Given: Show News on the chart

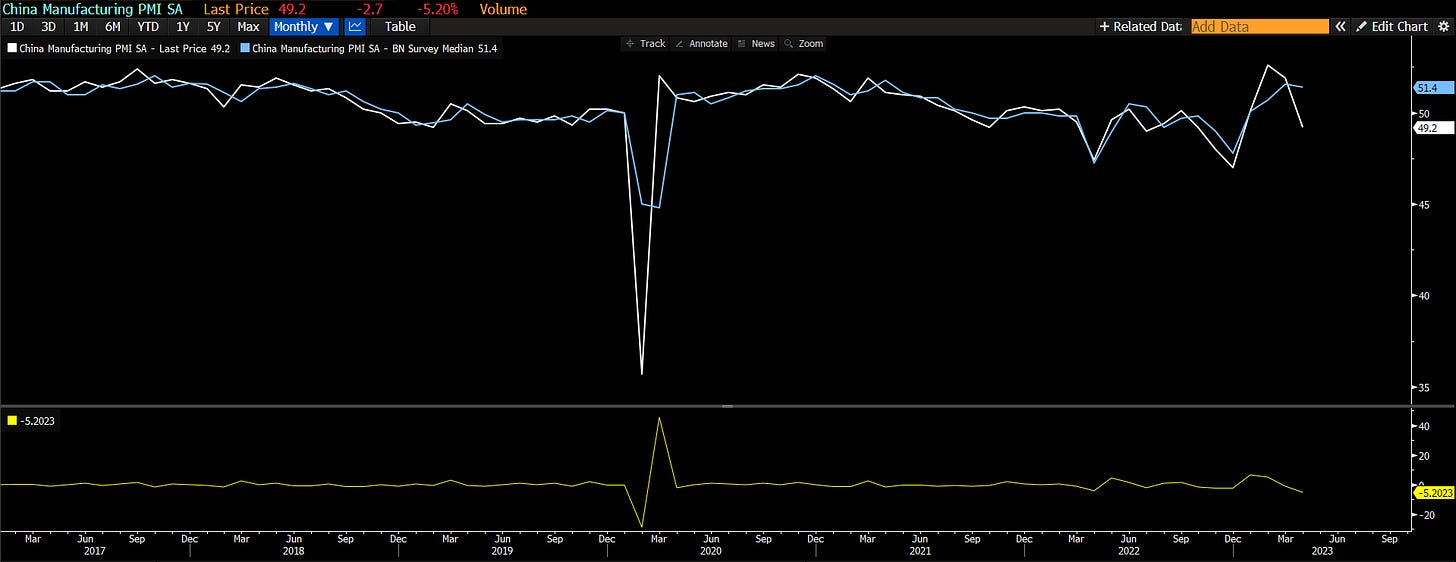Looking at the screenshot, I should (756, 44).
